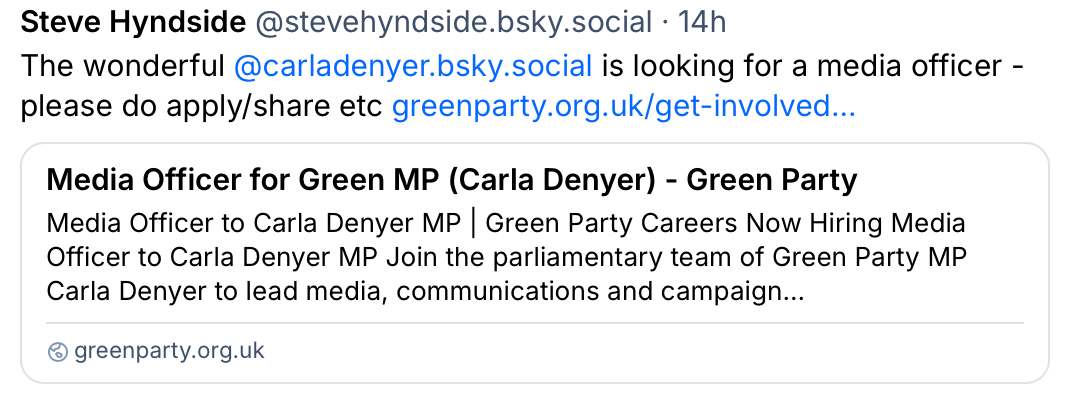This screenshot has width=1080, height=400.
Task: Click the divider line above card footer
Action: click(535, 323)
